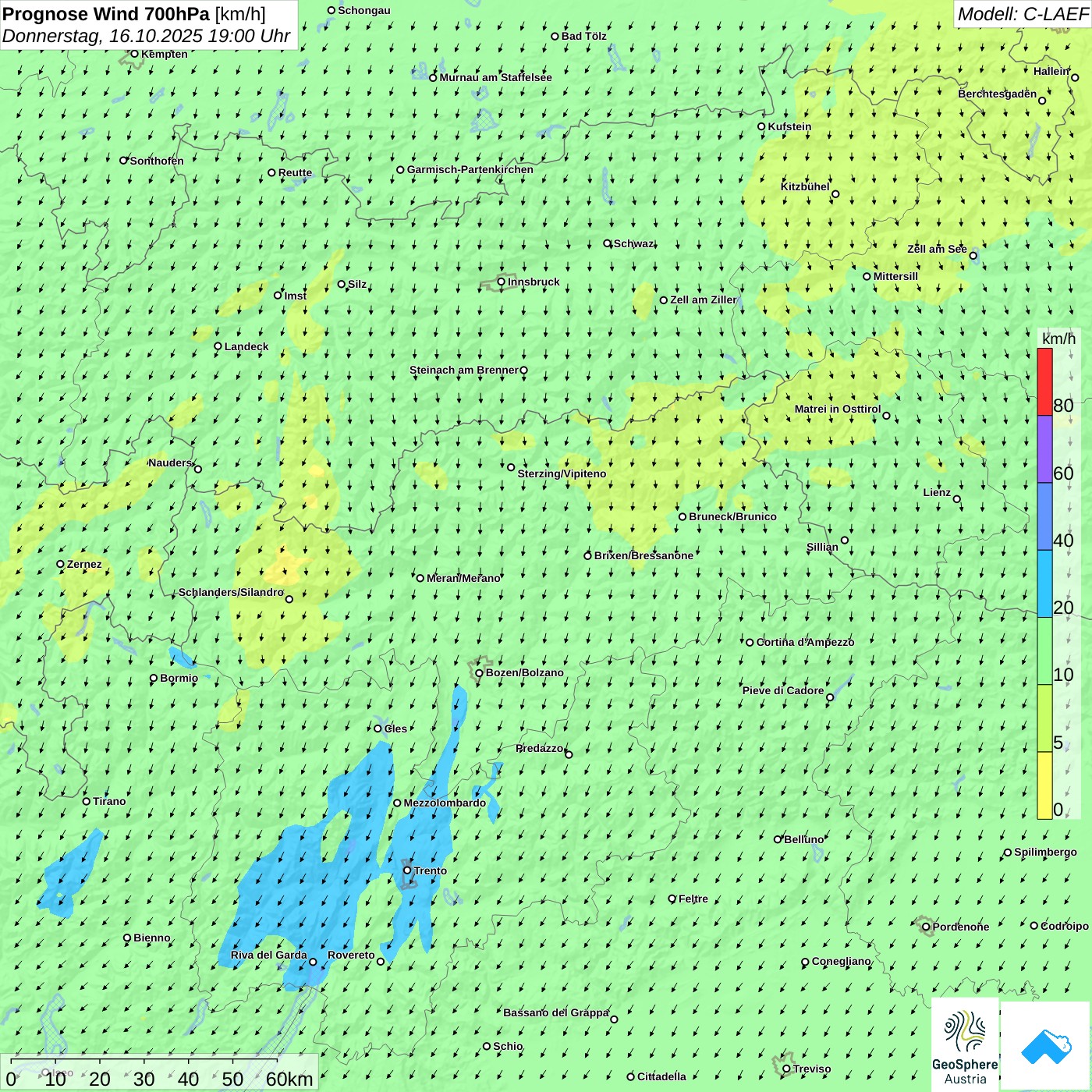This screenshot has height=1092, width=1092.
Task: Click the Kitzbühel label
Action: [805, 186]
